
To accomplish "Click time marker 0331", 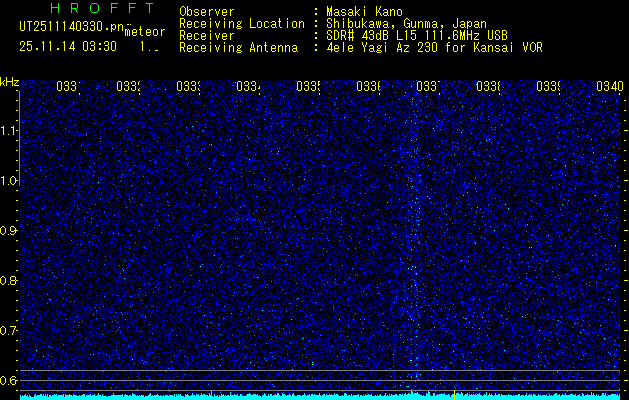I will 68,86.
